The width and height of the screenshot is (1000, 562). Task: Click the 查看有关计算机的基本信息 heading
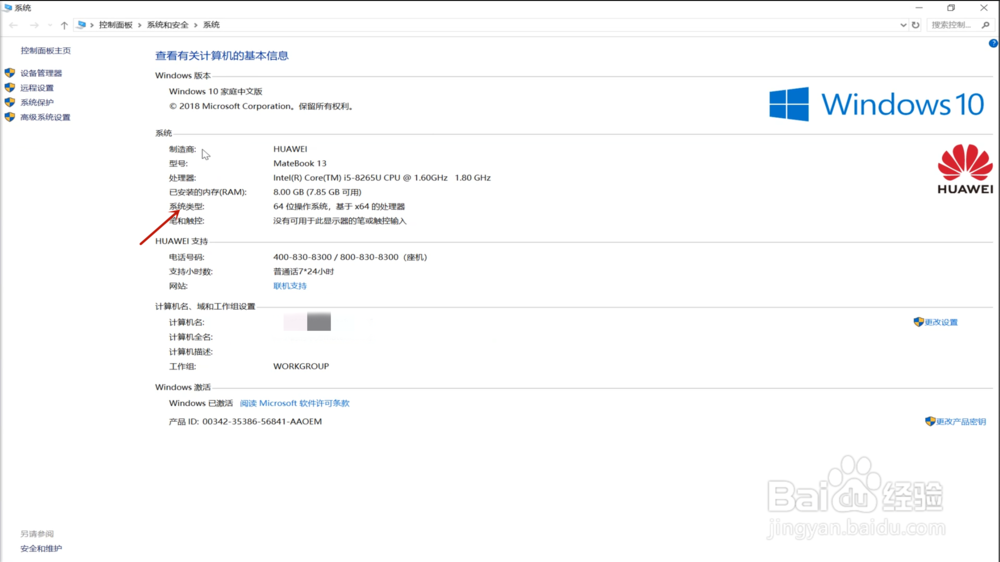point(222,55)
